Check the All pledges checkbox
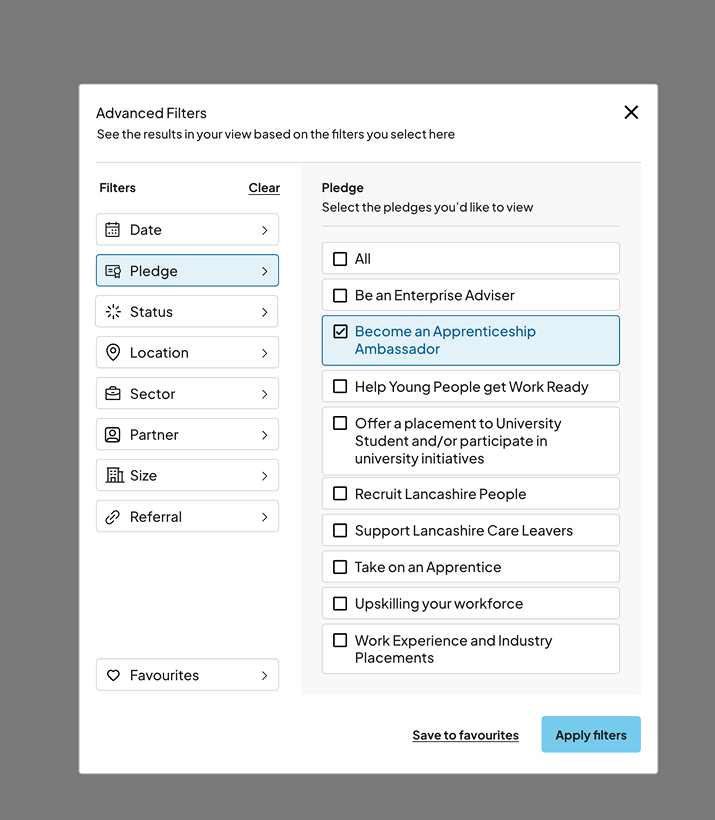715x820 pixels. (x=340, y=259)
